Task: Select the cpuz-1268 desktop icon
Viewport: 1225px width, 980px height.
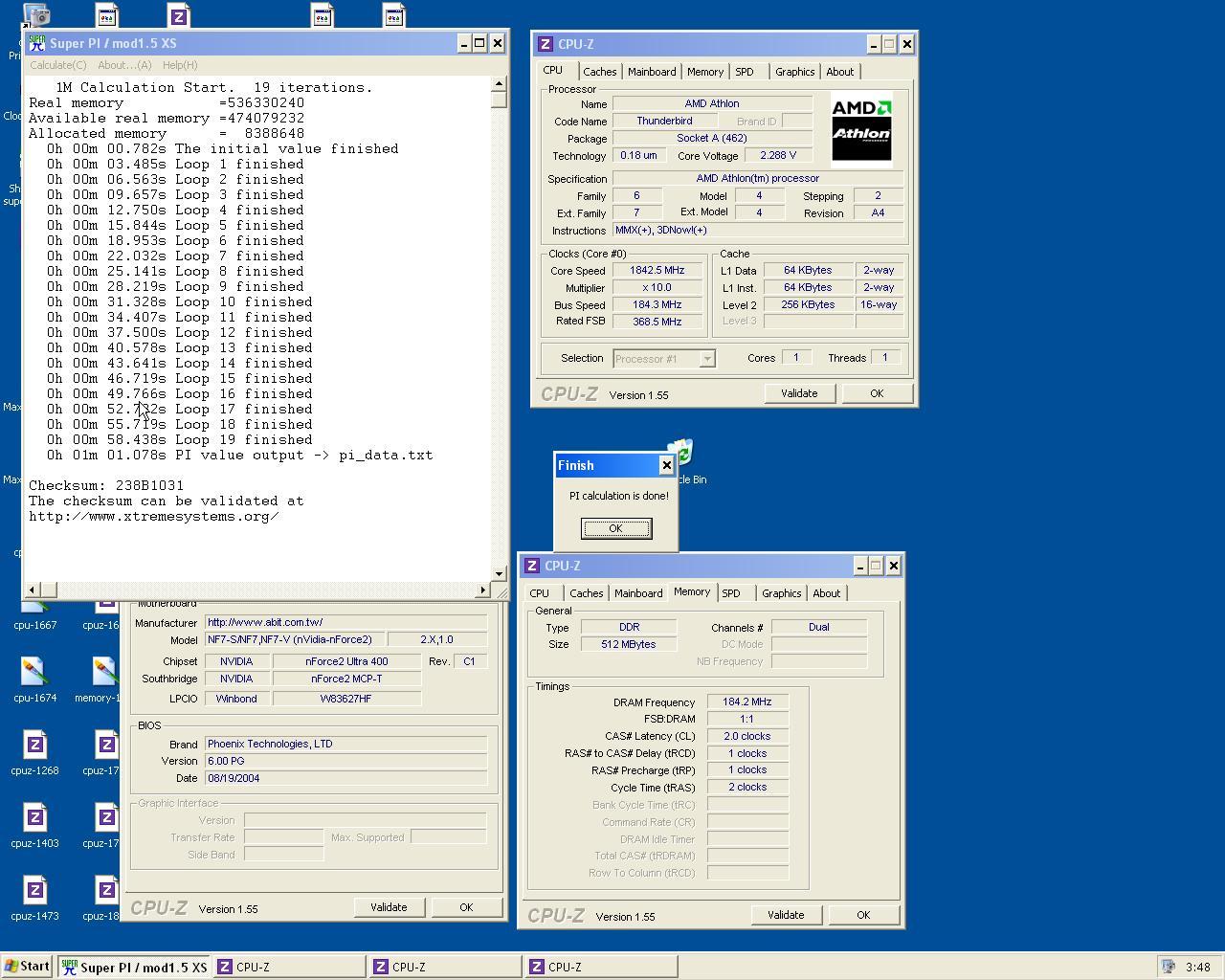Action: pyautogui.click(x=34, y=753)
